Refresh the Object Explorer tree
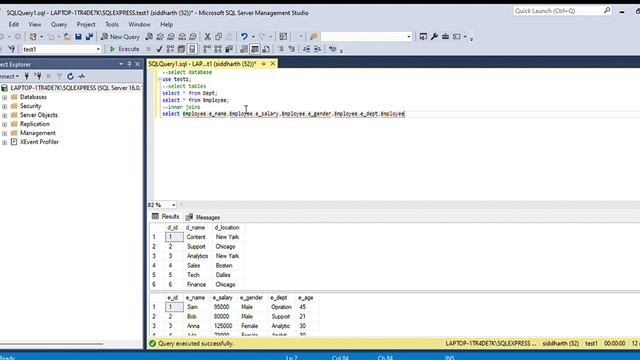This screenshot has width=640, height=360. point(70,76)
